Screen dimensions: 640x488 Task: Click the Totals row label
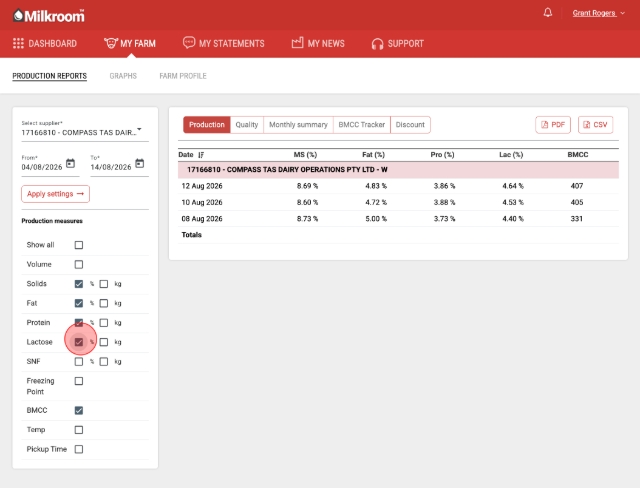click(x=191, y=235)
